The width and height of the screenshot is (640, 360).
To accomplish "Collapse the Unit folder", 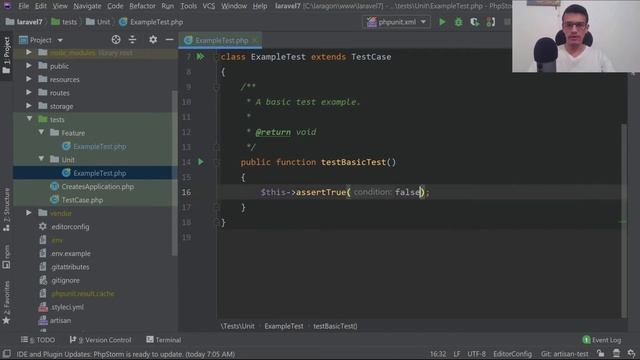I will pos(41,159).
